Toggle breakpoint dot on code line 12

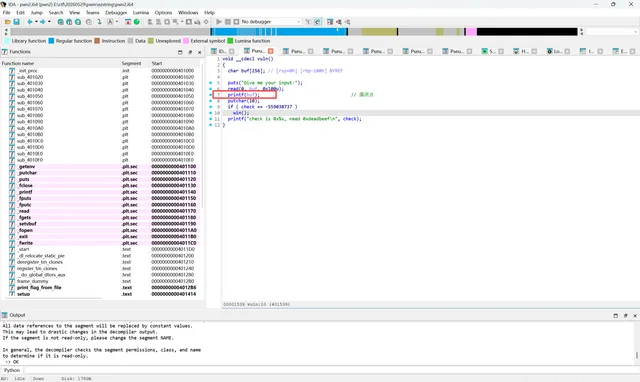[211, 125]
